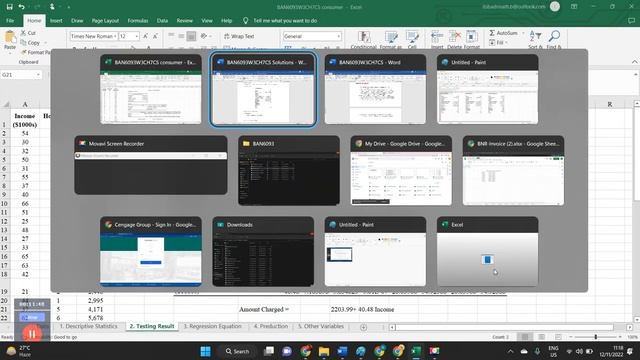Open the AutoSum dropdown arrow
640x360 pixels.
[523, 33]
